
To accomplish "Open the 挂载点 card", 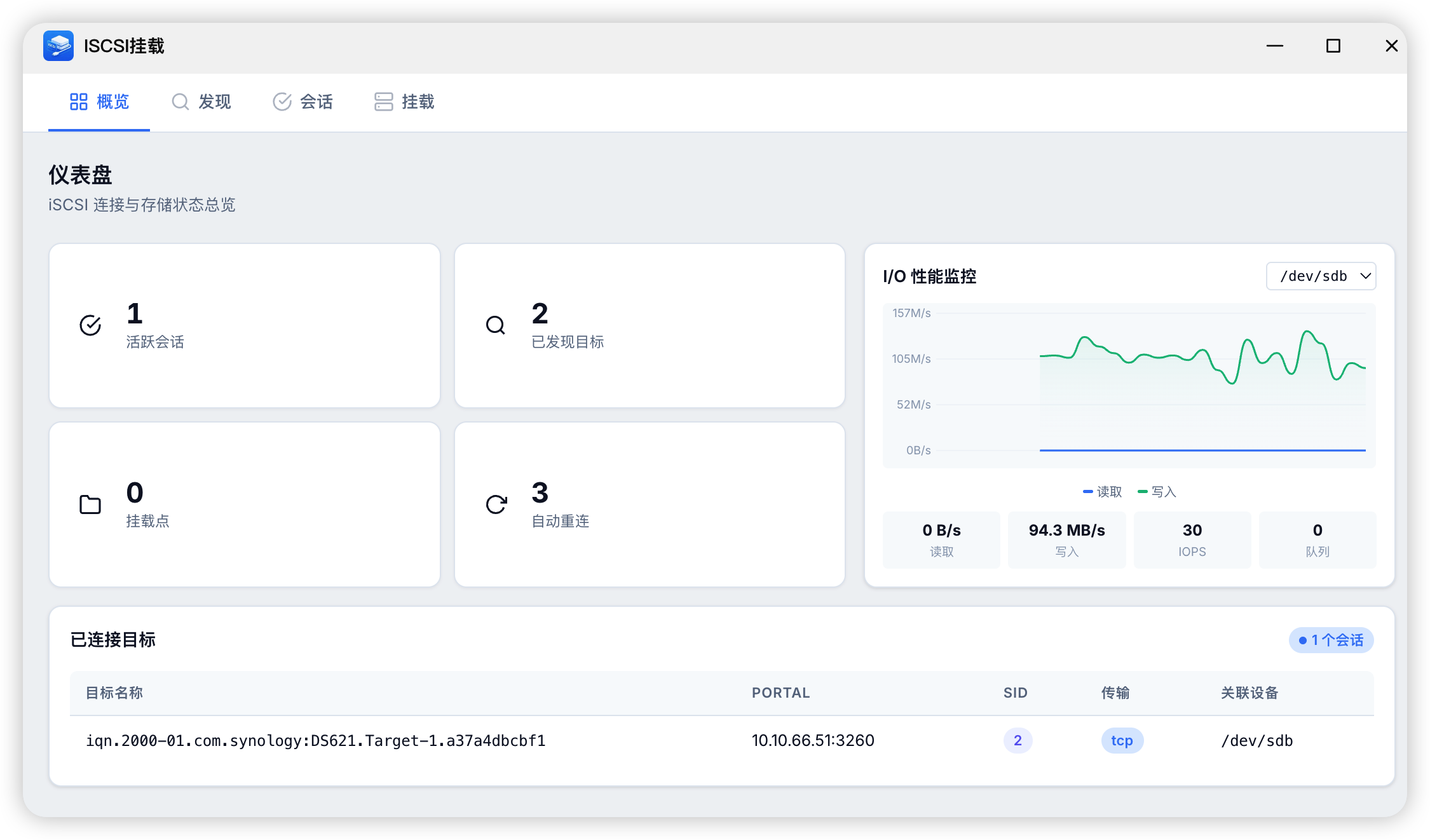I will [x=245, y=505].
